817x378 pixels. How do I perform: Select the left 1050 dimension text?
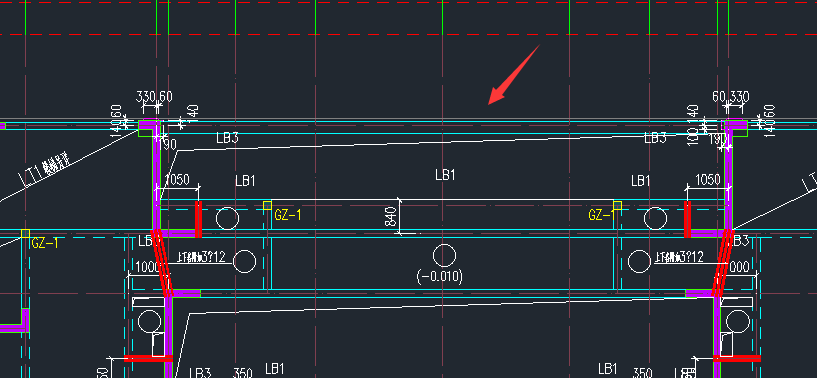[x=177, y=180]
